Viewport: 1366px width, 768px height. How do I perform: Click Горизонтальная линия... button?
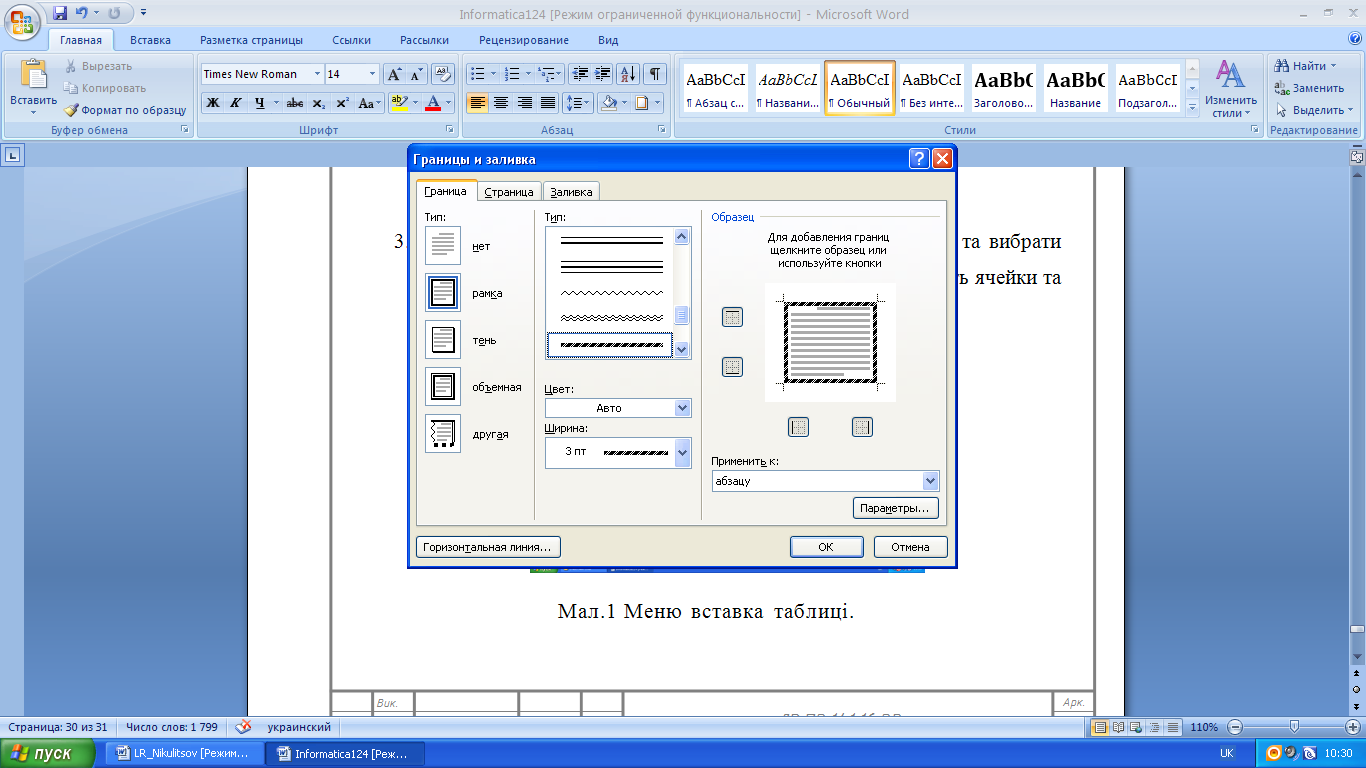click(x=488, y=547)
